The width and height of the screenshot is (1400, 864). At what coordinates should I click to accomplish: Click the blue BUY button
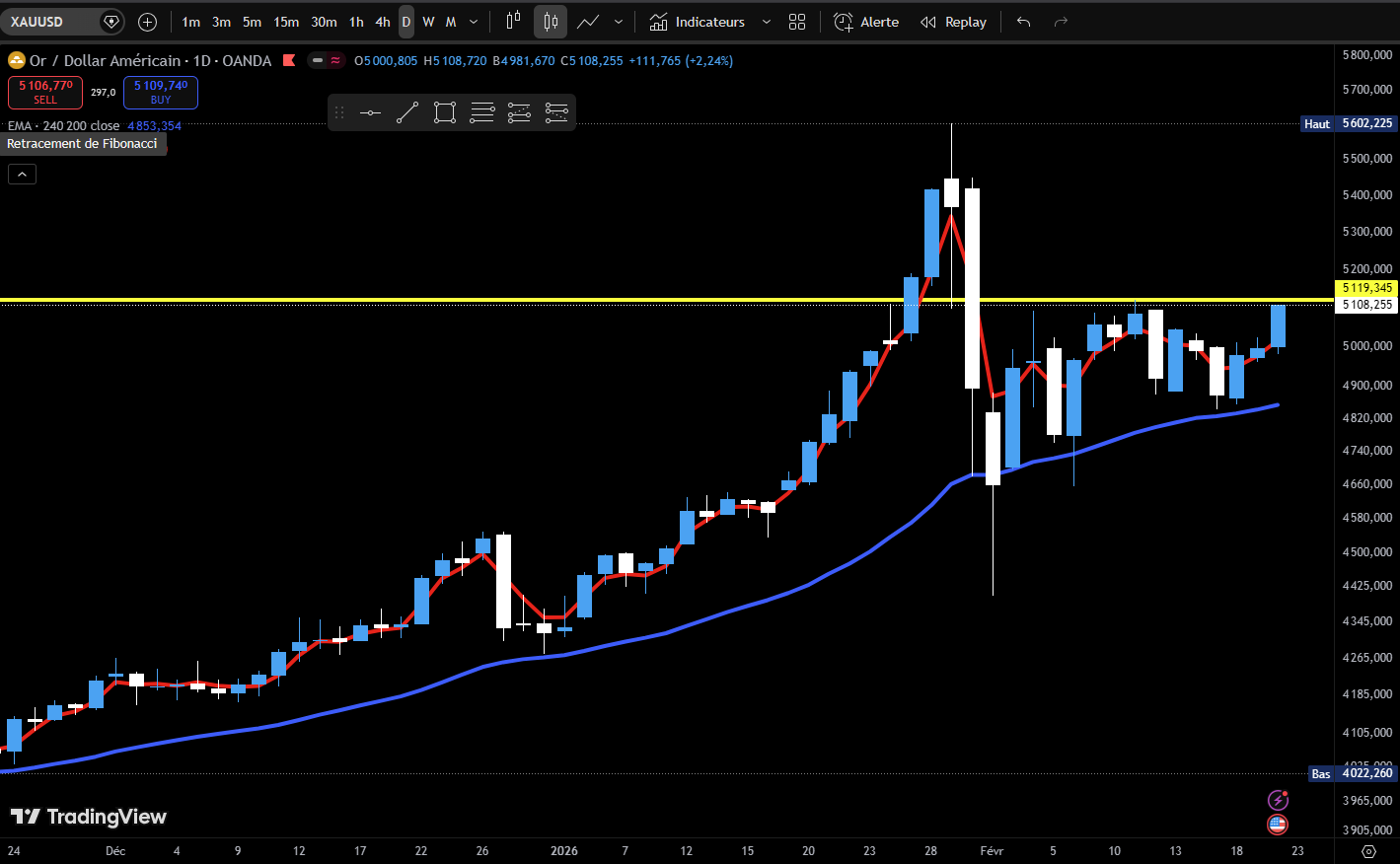[x=161, y=92]
